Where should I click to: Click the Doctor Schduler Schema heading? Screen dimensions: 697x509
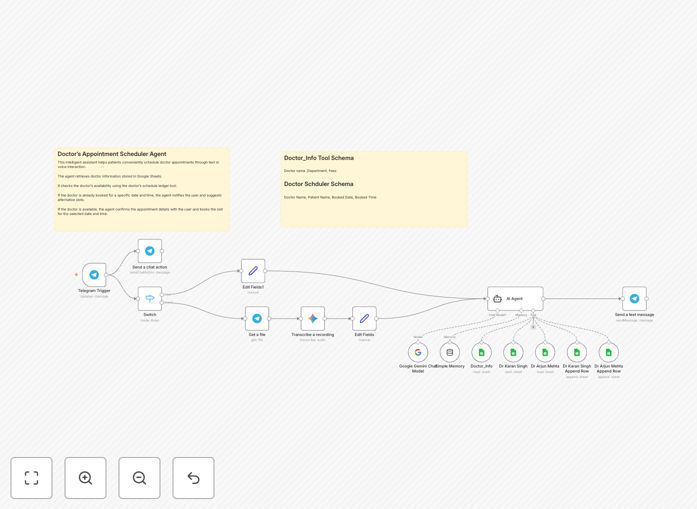click(x=319, y=184)
